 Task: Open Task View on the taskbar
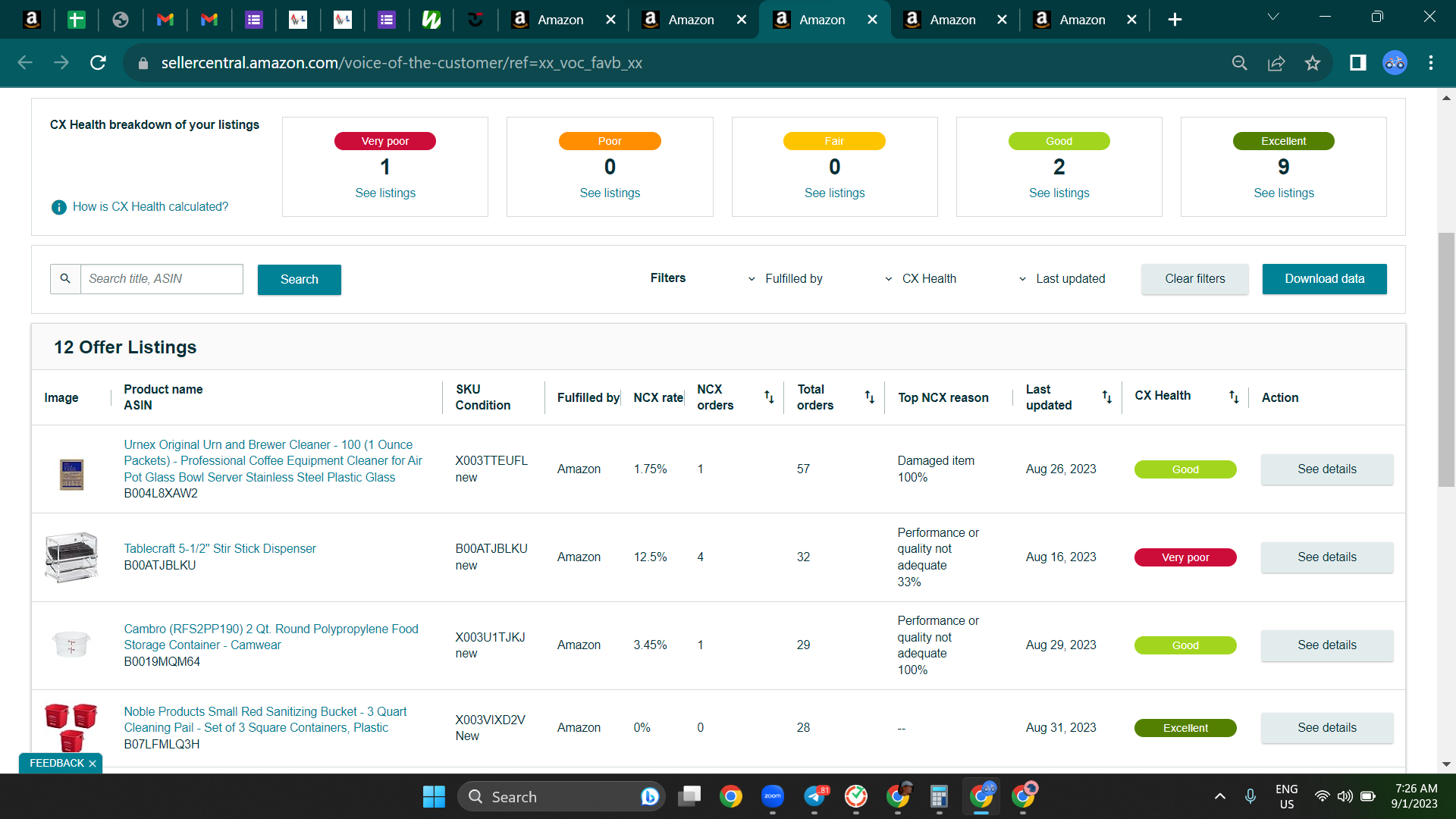tap(689, 796)
